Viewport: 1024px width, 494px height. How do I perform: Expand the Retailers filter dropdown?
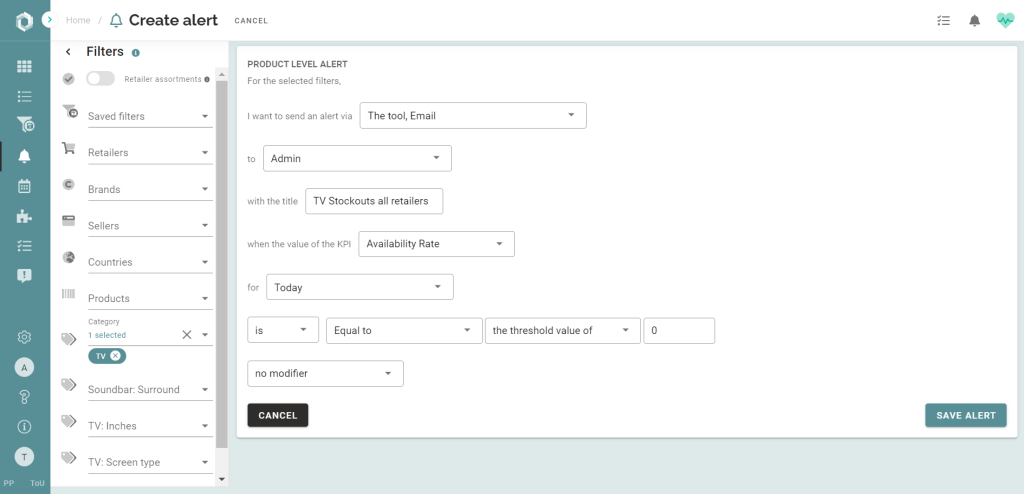[x=149, y=153]
